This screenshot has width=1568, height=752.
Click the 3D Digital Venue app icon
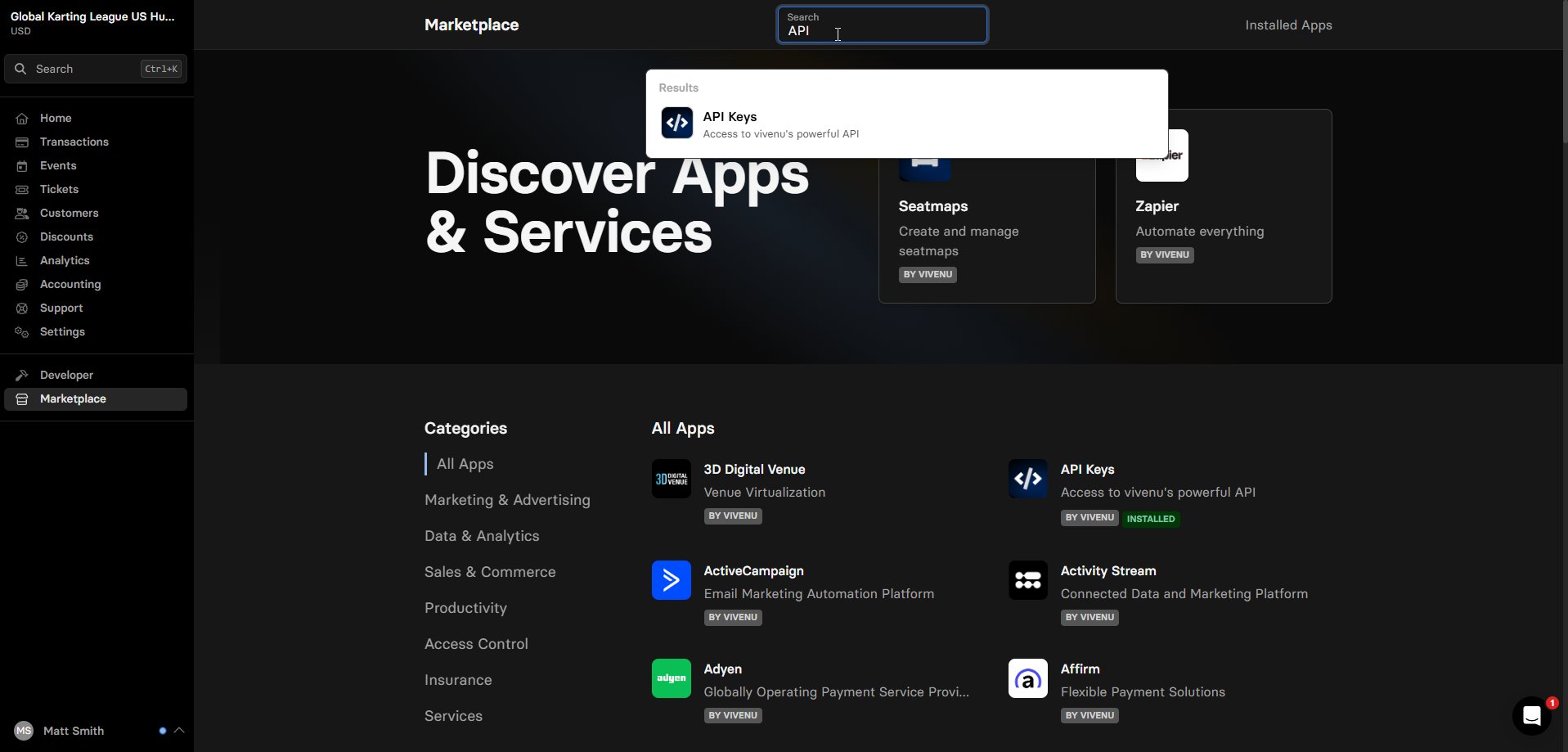pyautogui.click(x=672, y=479)
